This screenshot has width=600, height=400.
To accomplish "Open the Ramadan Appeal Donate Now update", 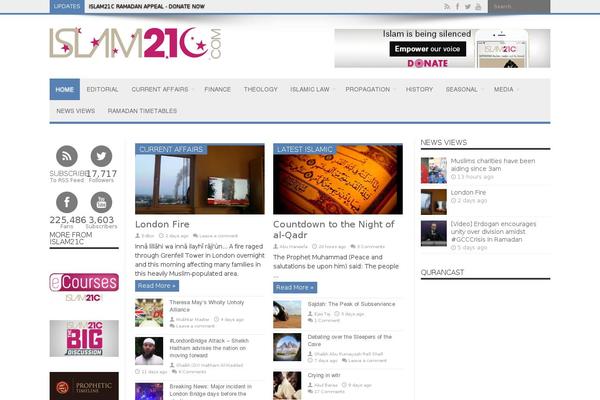I will (x=147, y=7).
